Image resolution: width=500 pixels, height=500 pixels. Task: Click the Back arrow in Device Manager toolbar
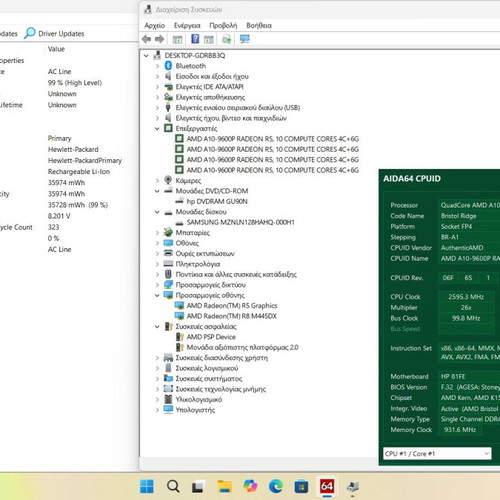(x=146, y=39)
